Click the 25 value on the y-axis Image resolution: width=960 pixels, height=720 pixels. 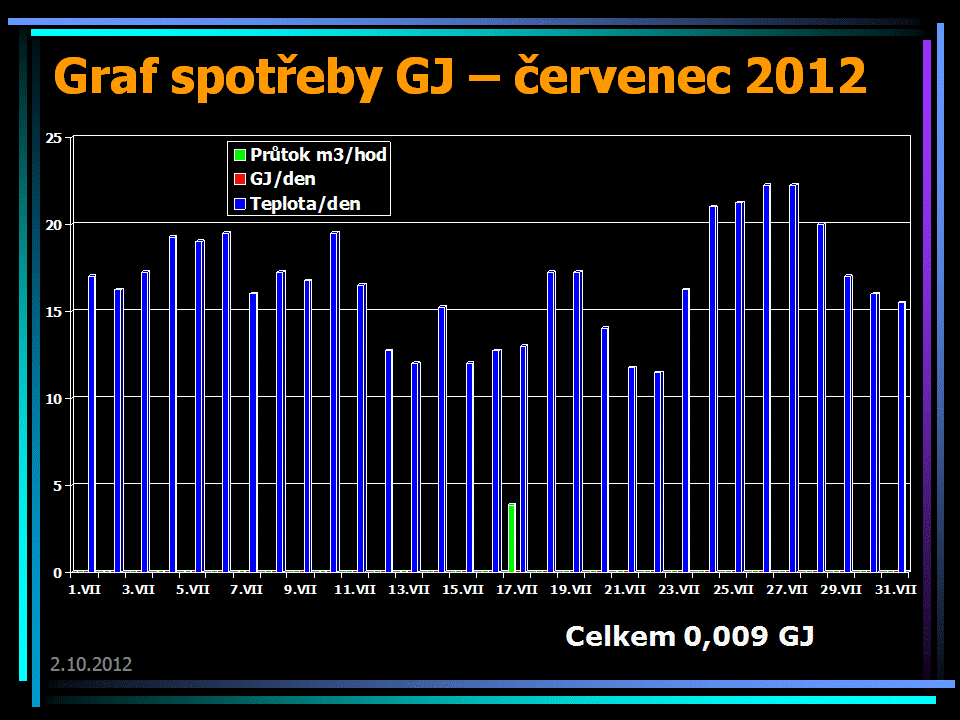point(55,137)
